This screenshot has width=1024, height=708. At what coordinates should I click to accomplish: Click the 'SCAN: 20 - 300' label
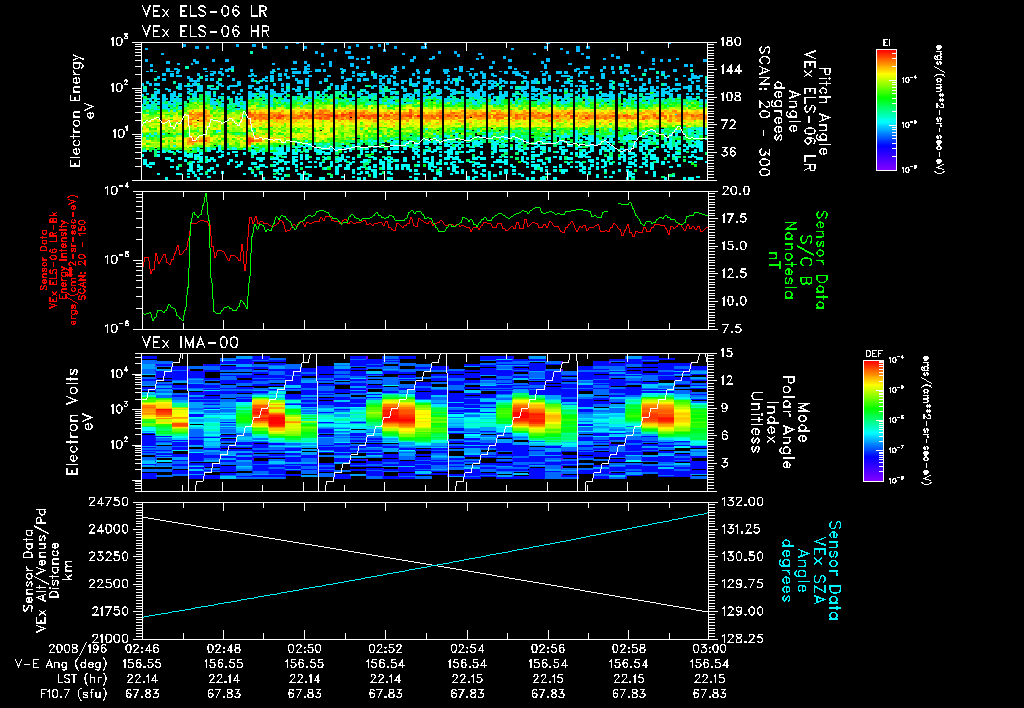(x=763, y=111)
